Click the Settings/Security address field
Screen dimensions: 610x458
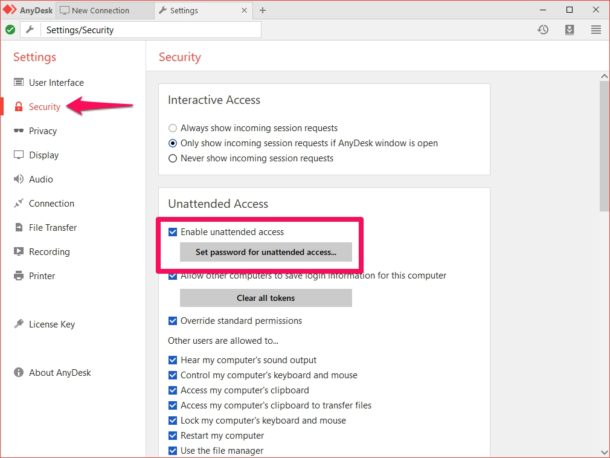click(x=151, y=30)
